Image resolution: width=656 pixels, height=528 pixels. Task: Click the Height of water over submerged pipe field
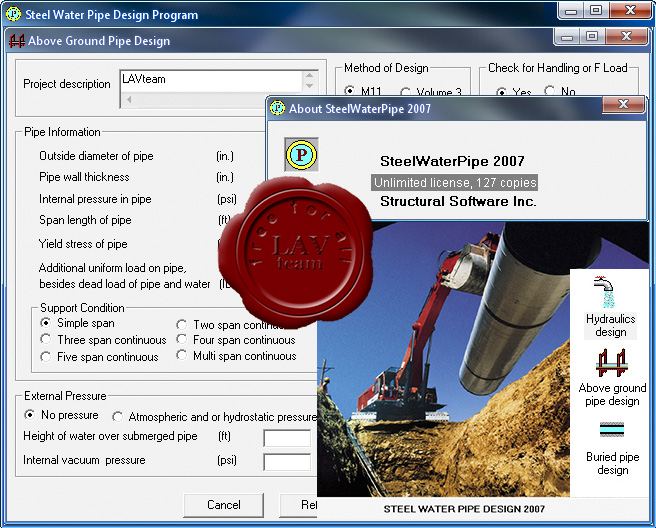pyautogui.click(x=287, y=438)
